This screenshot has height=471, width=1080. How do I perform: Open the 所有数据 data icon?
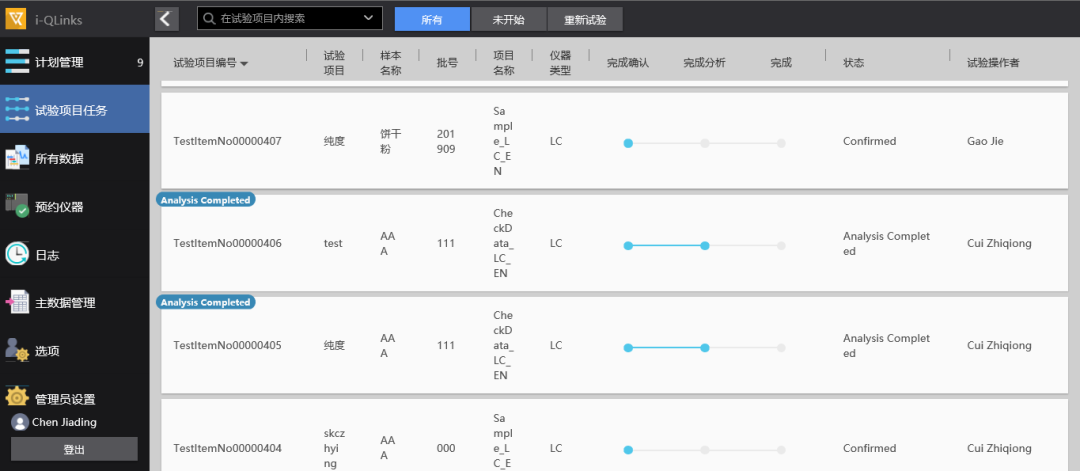click(x=17, y=158)
